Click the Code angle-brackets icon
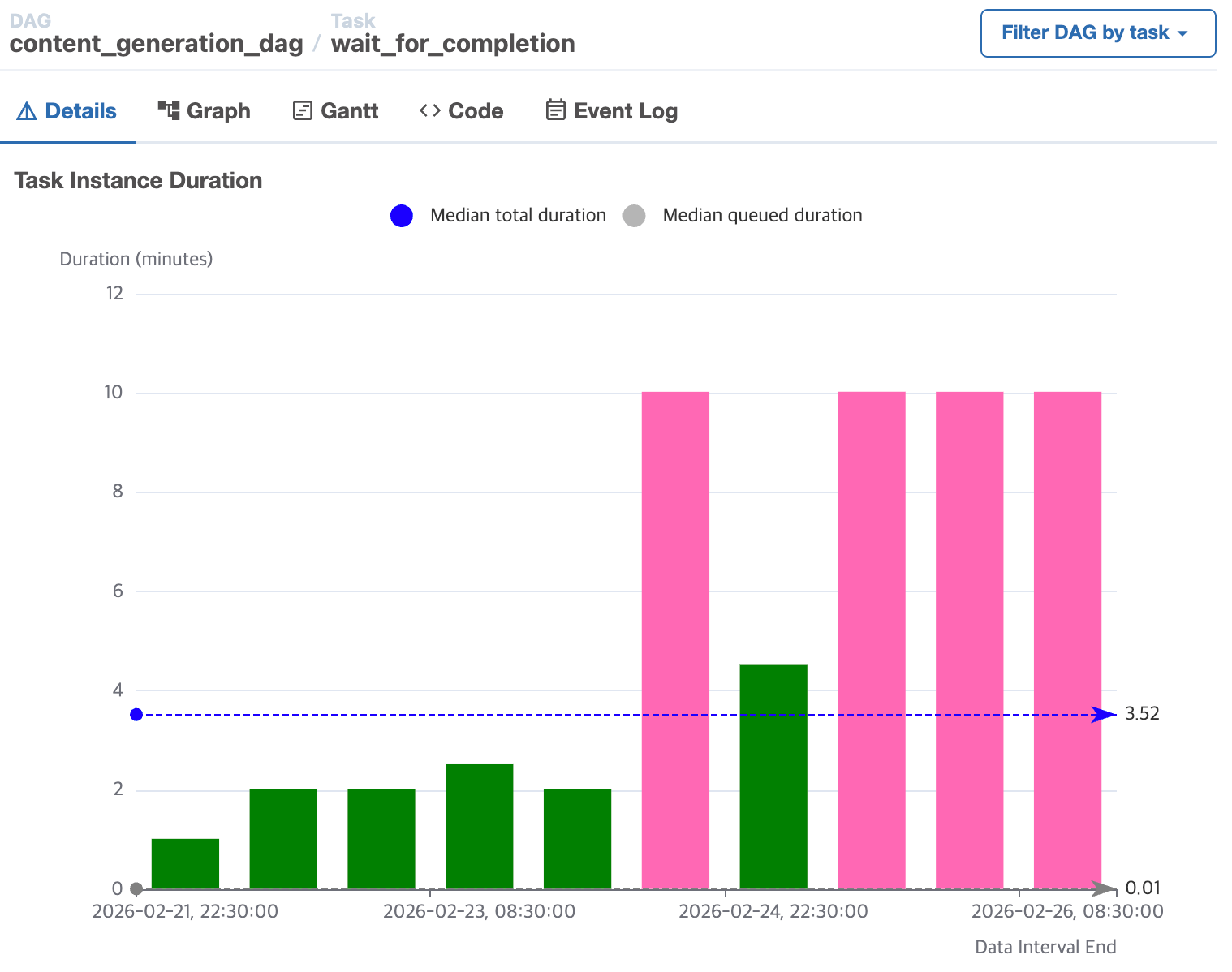Viewport: 1232px width, 972px height. [430, 110]
